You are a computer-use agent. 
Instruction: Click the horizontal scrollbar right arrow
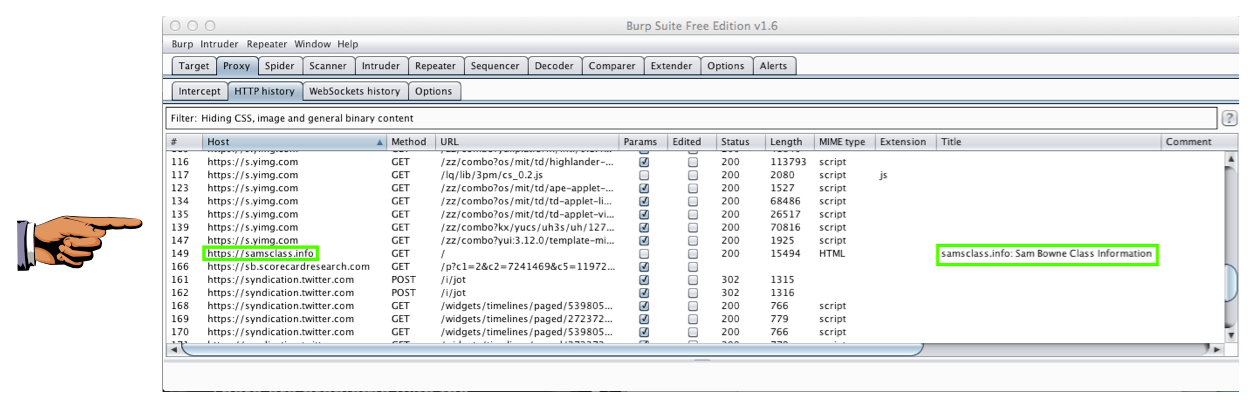pyautogui.click(x=1216, y=350)
